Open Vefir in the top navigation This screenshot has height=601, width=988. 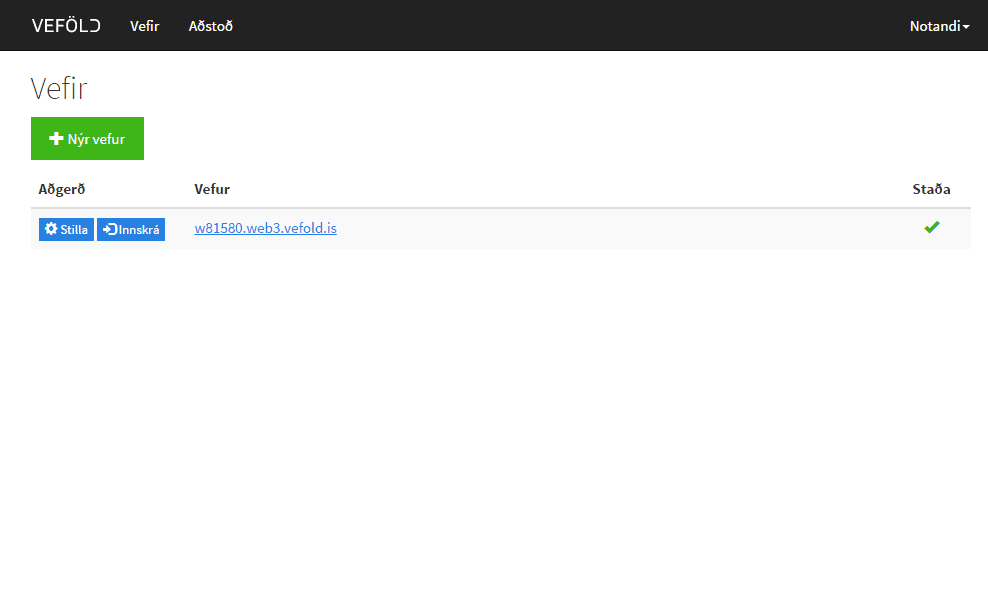coord(144,26)
